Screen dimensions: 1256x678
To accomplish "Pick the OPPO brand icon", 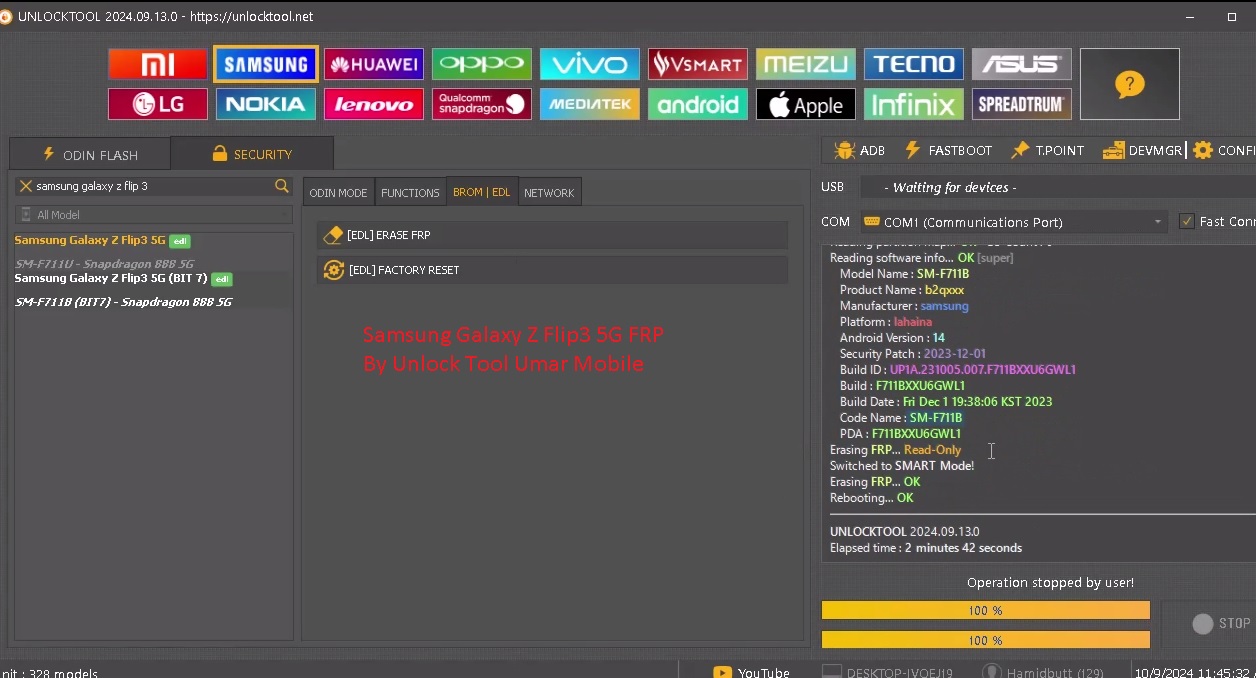I will click(x=482, y=64).
